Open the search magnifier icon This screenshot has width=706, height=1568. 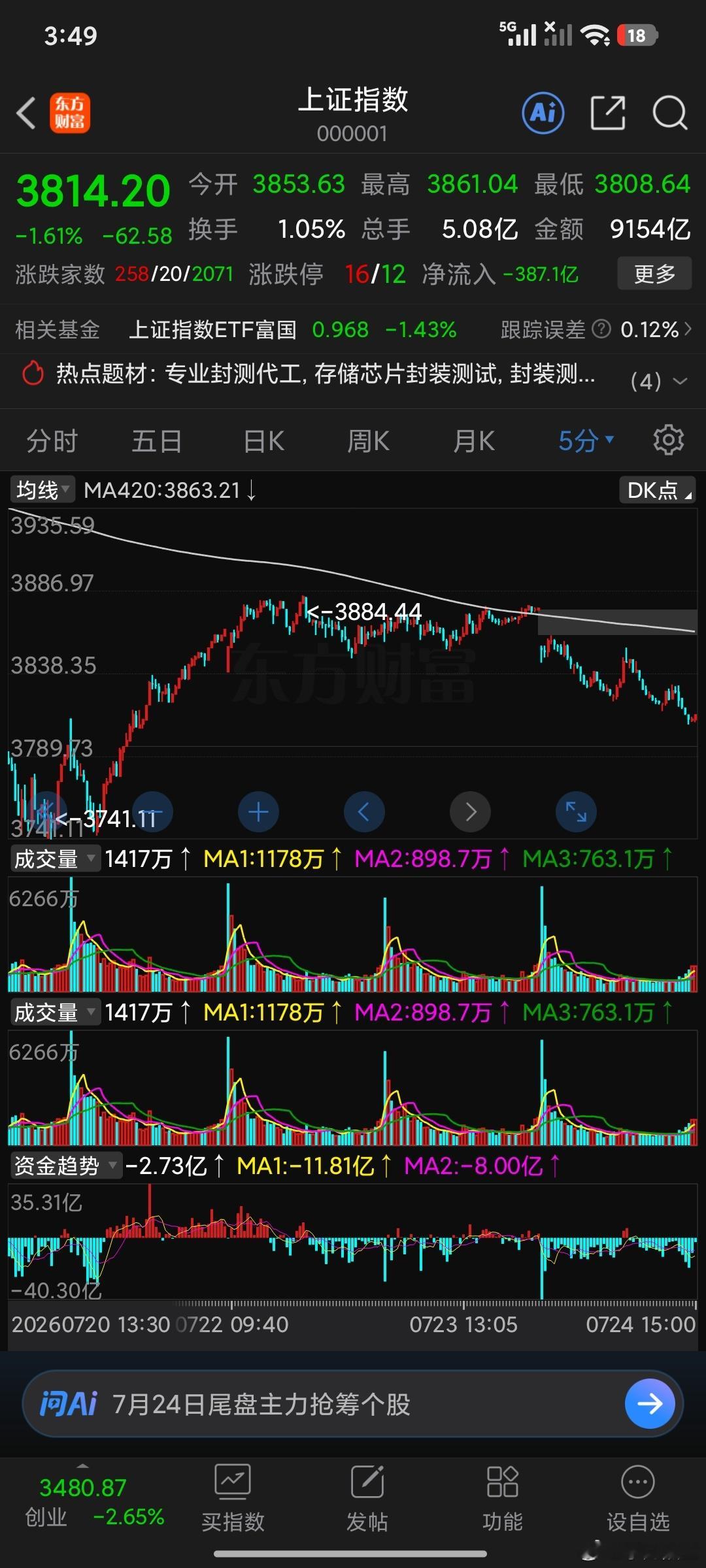click(x=670, y=113)
